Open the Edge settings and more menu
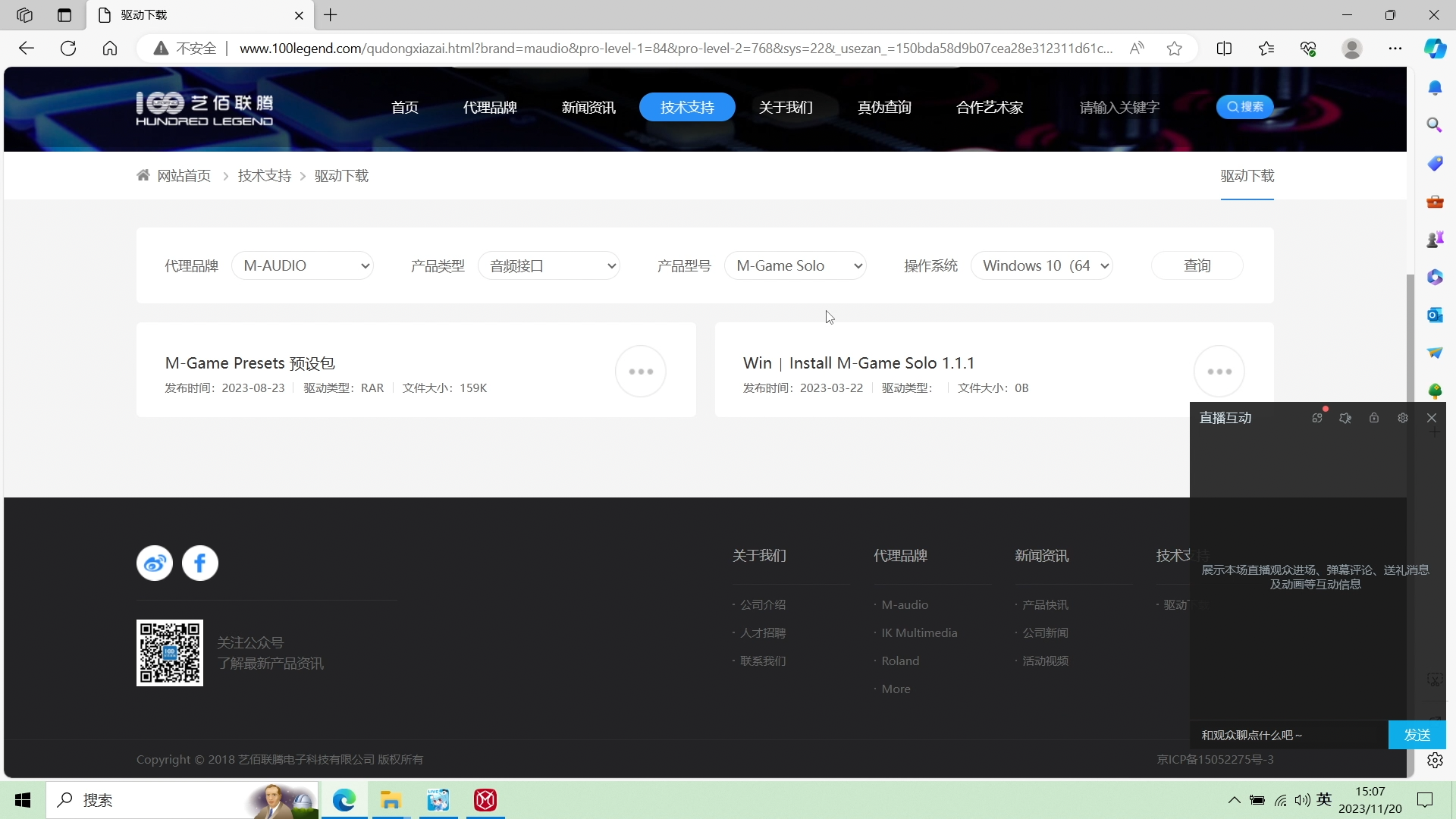The height and width of the screenshot is (819, 1456). pyautogui.click(x=1395, y=49)
